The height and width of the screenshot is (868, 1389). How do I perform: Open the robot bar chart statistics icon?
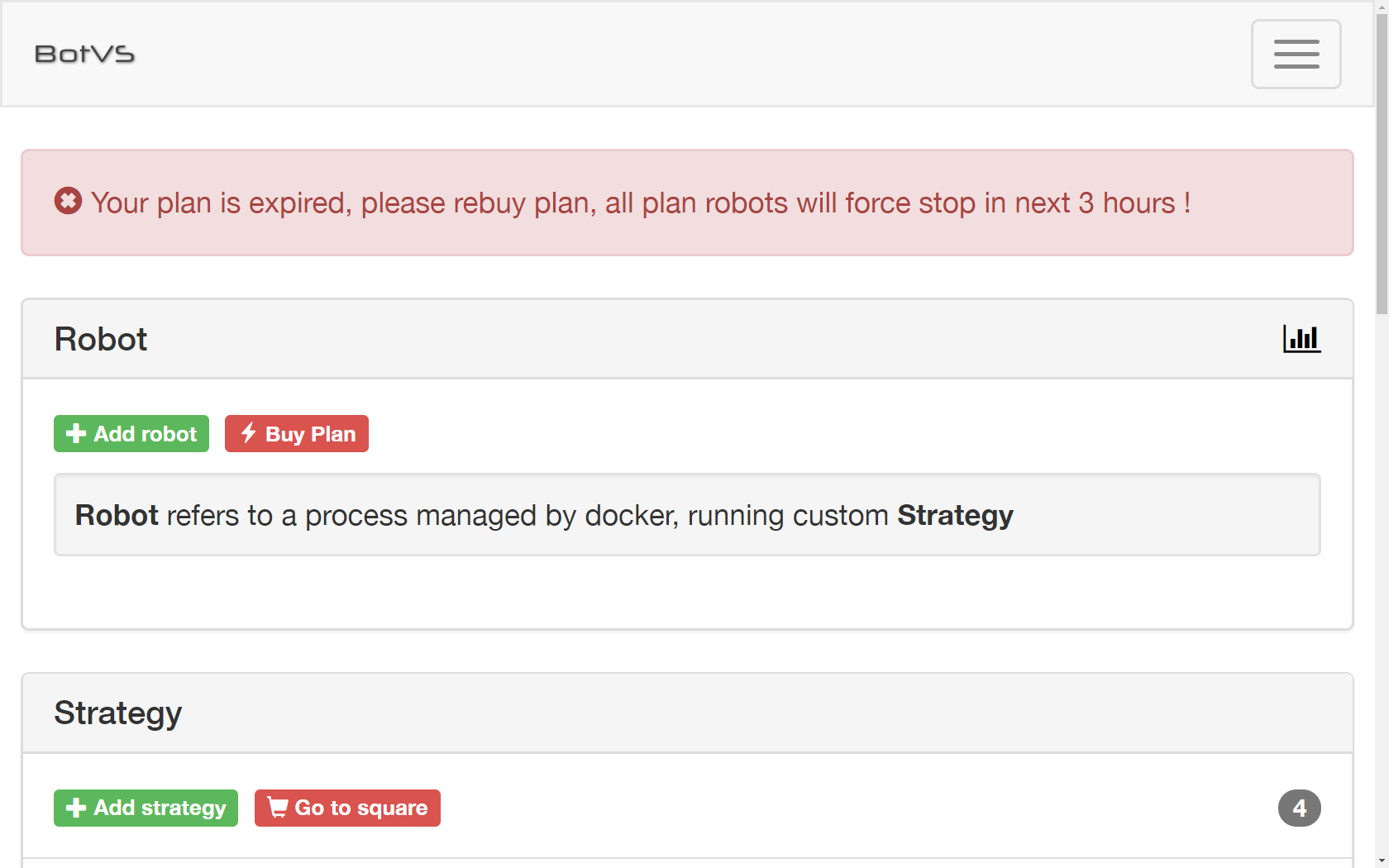click(1301, 338)
